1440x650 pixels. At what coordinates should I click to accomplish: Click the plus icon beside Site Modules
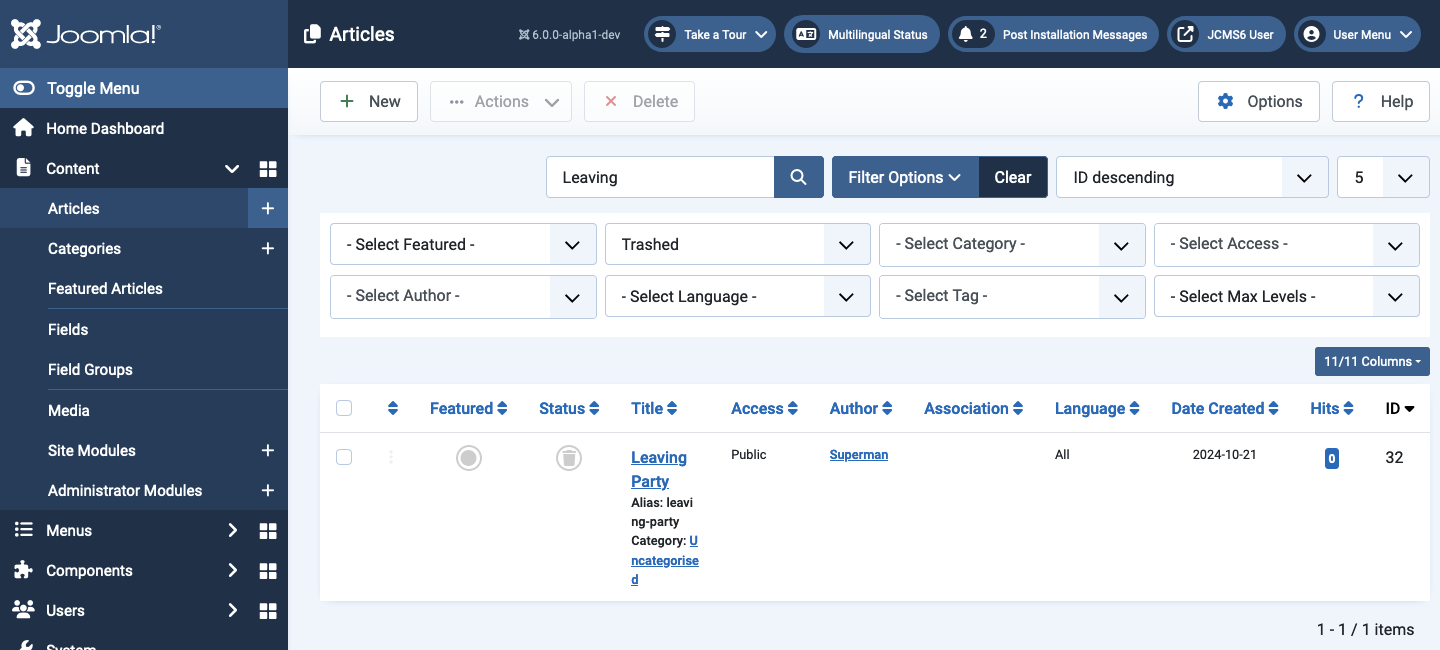coord(267,451)
